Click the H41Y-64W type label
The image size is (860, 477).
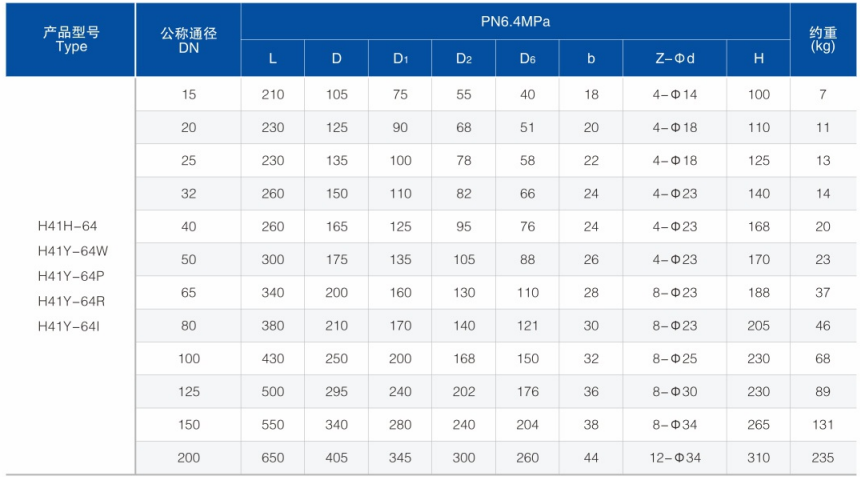pyautogui.click(x=73, y=251)
